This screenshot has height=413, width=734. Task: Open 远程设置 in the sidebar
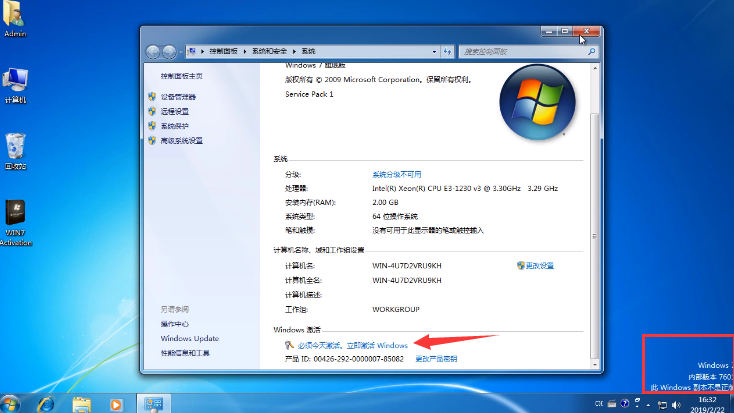tap(175, 111)
